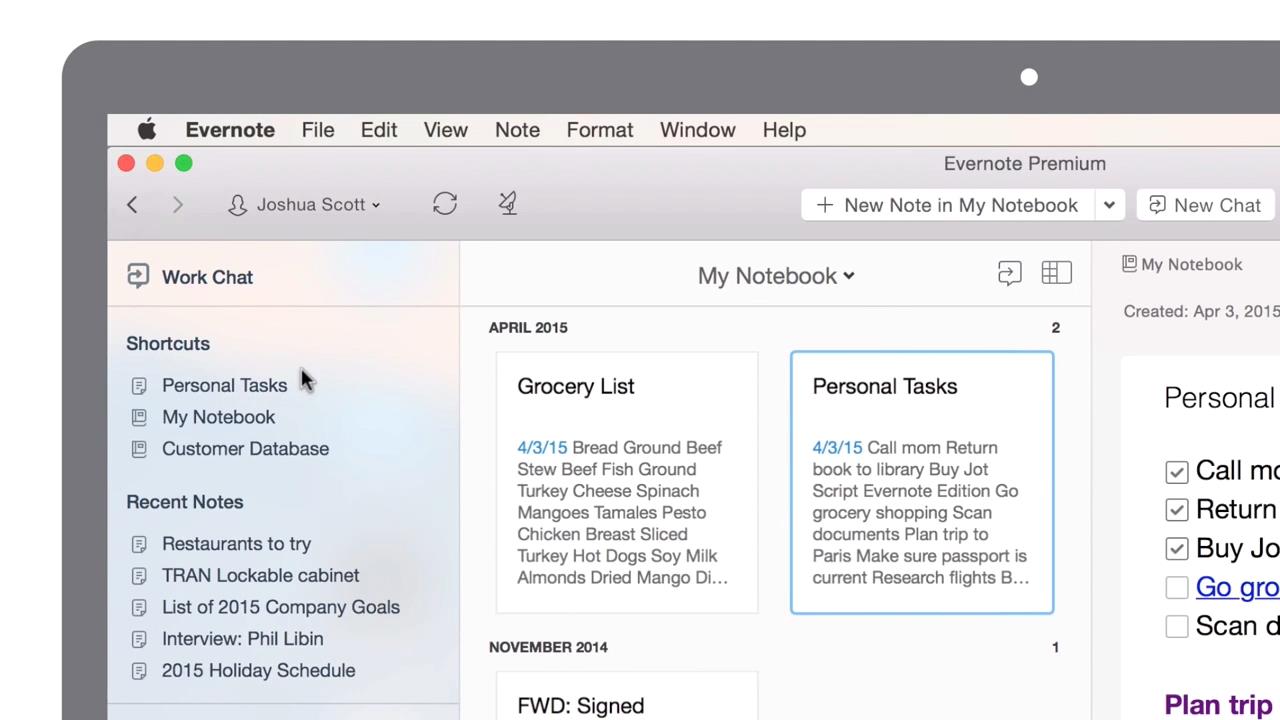This screenshot has height=720, width=1280.
Task: Click the NOVEMBER 2014 section header
Action: (x=548, y=647)
